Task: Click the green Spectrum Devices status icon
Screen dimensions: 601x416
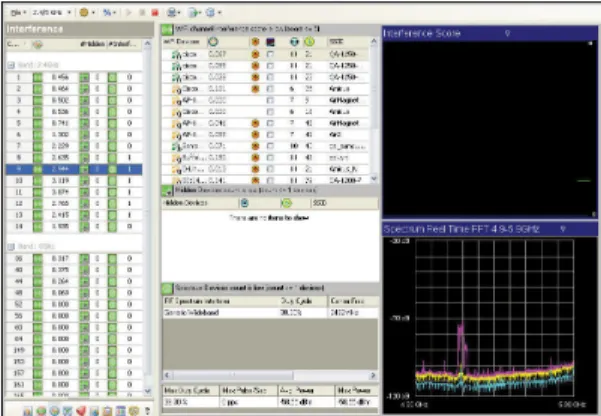Action: pos(167,288)
